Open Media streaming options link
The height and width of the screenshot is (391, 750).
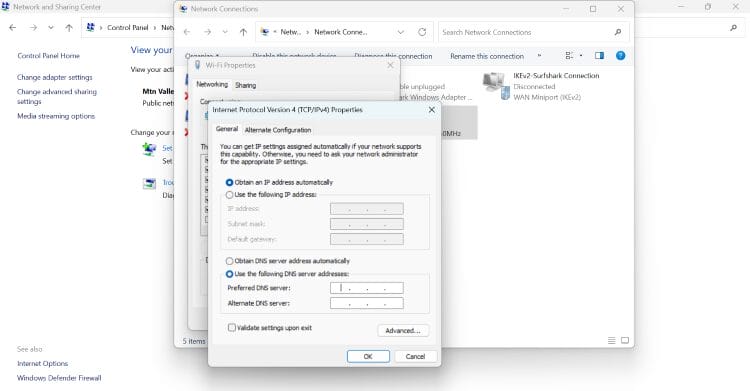(x=56, y=116)
